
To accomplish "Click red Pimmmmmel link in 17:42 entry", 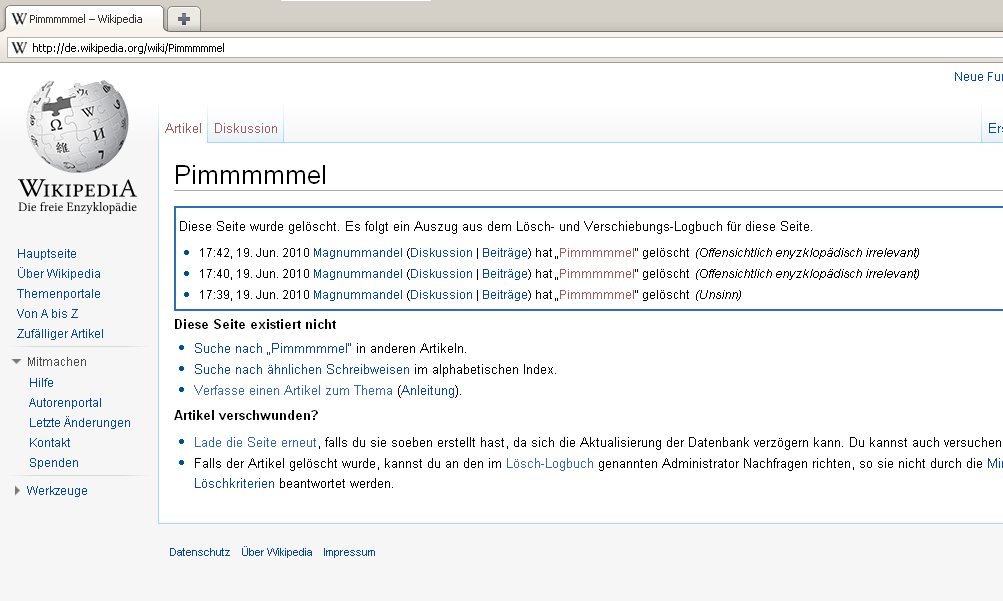I will click(597, 253).
